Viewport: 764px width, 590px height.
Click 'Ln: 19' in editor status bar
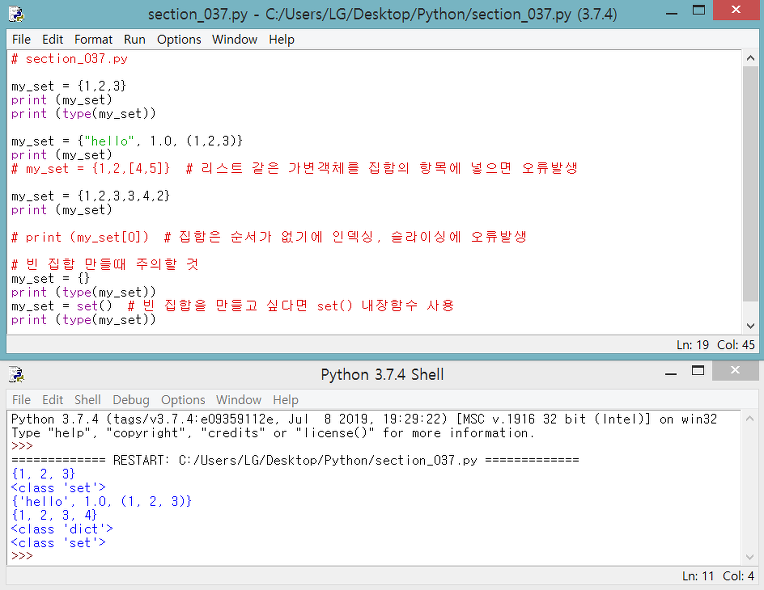pyautogui.click(x=692, y=344)
